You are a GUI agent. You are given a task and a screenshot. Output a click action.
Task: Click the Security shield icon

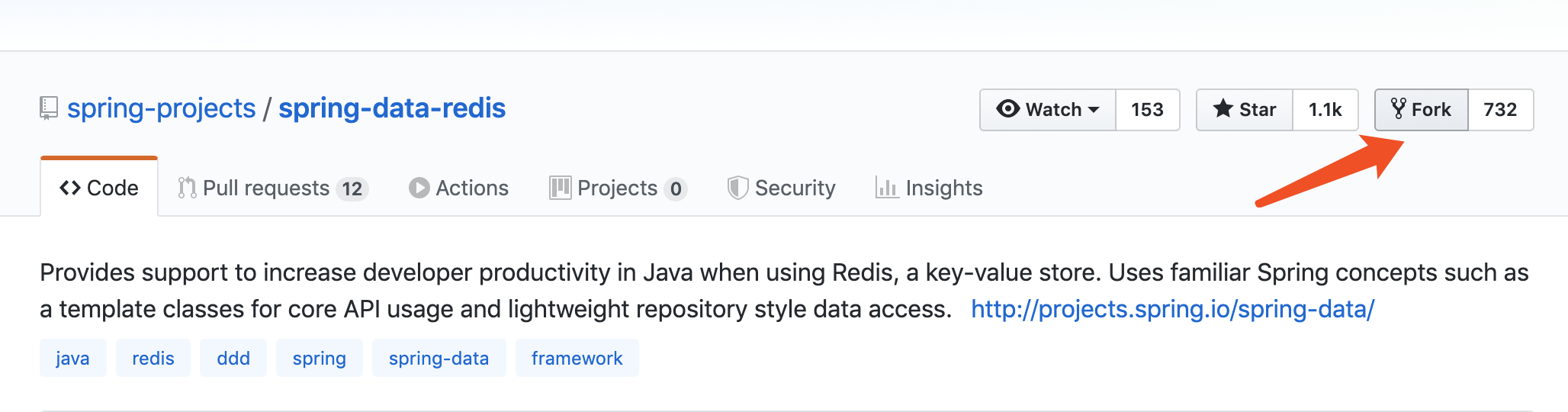(x=737, y=188)
